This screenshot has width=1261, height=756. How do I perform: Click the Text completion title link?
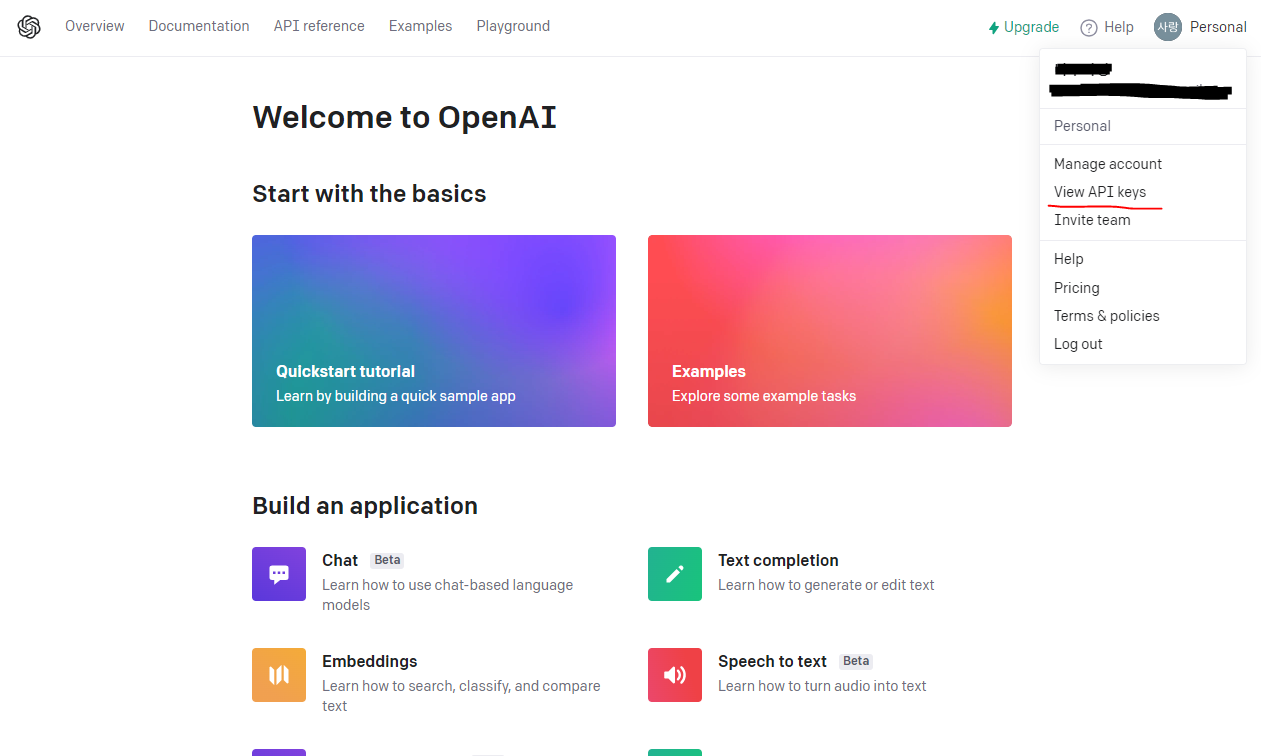778,560
